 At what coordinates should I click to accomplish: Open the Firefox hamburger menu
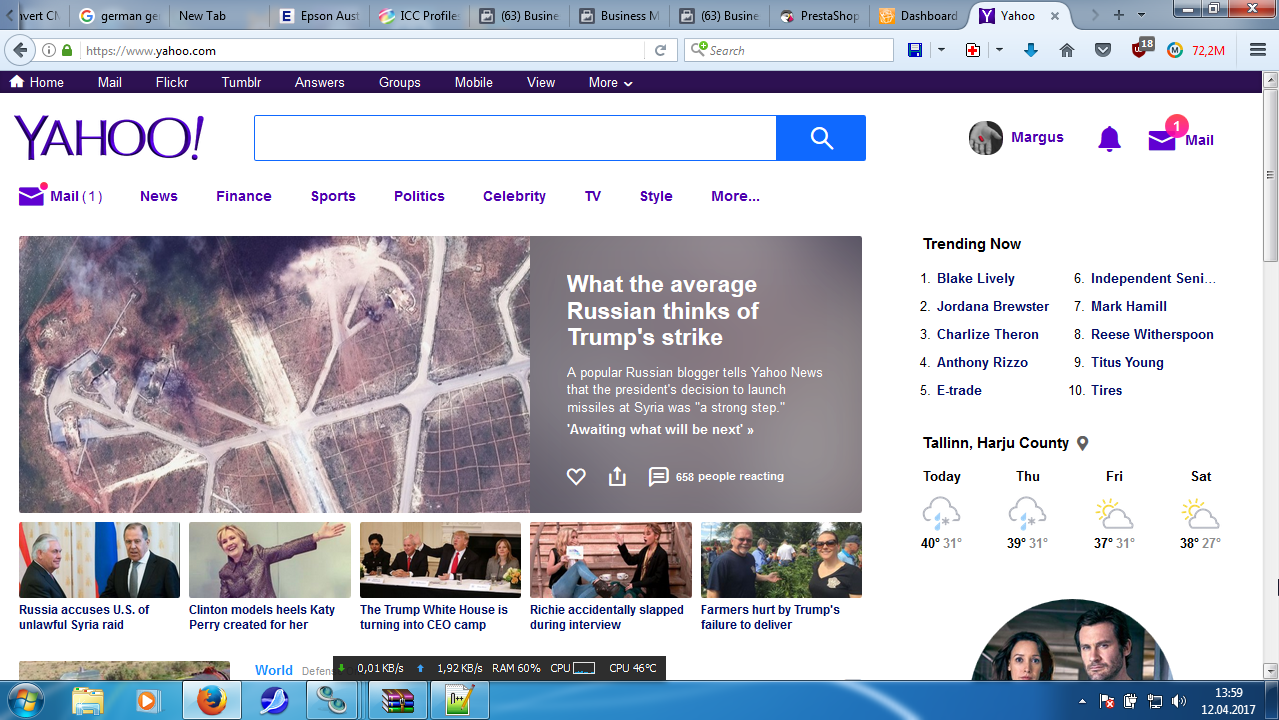(x=1258, y=50)
